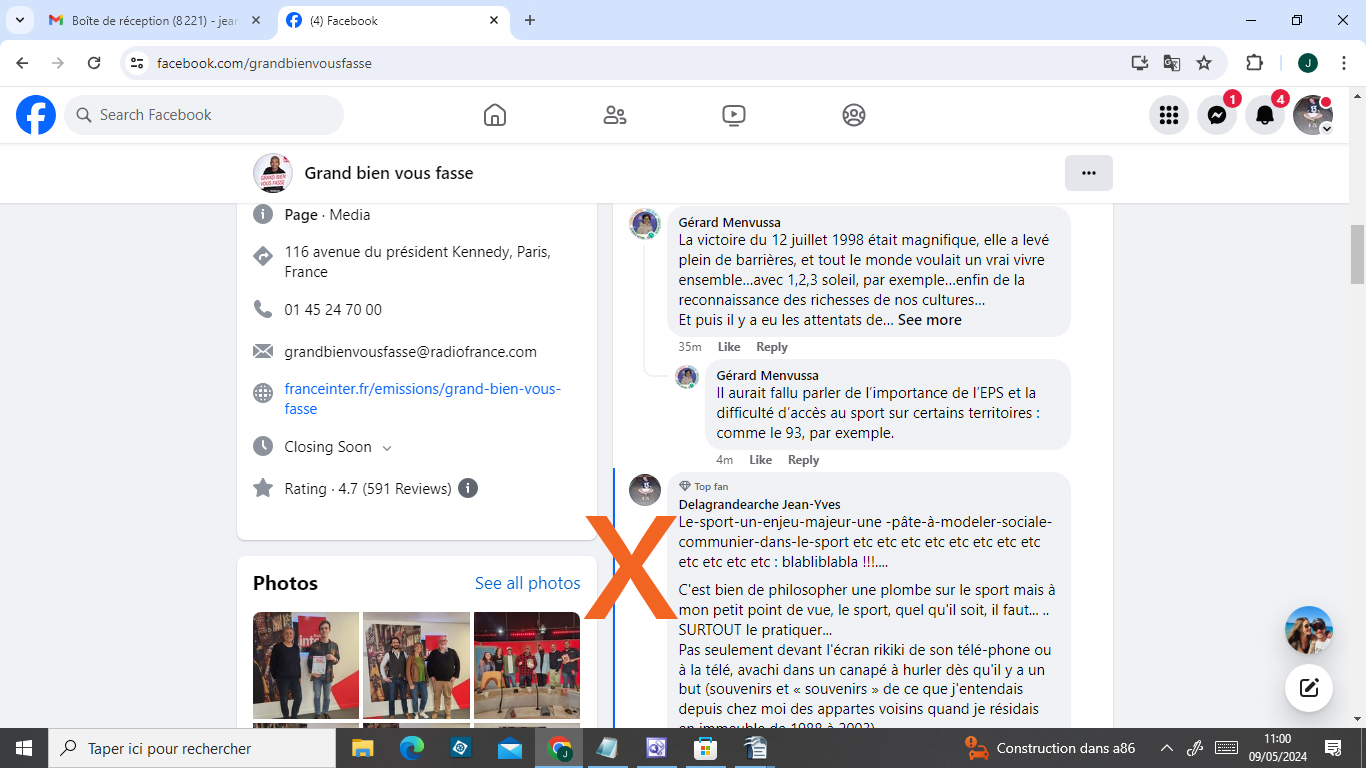Click the grandbienvousfasse@radiofrance.com email

tap(410, 352)
